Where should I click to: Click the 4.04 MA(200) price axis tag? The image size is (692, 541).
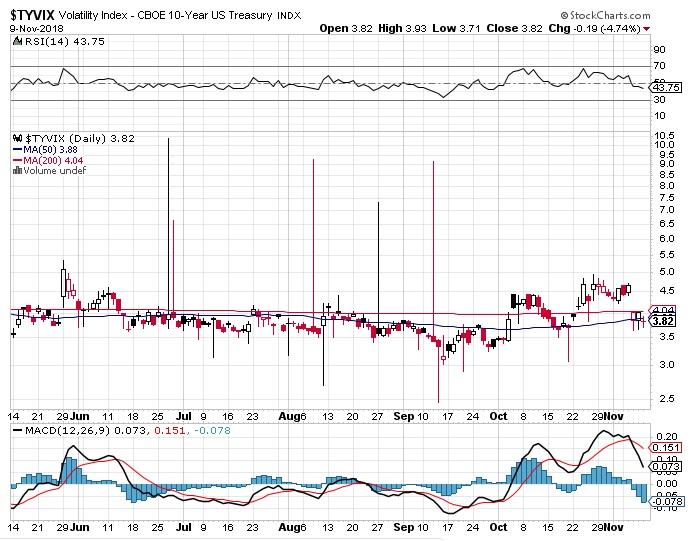pos(663,310)
